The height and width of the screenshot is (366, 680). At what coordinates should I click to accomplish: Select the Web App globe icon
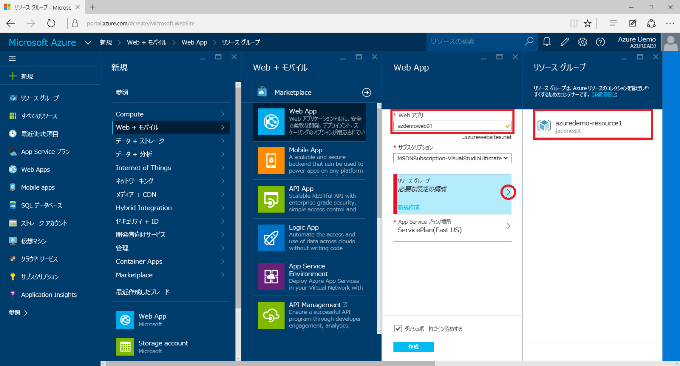pos(271,122)
